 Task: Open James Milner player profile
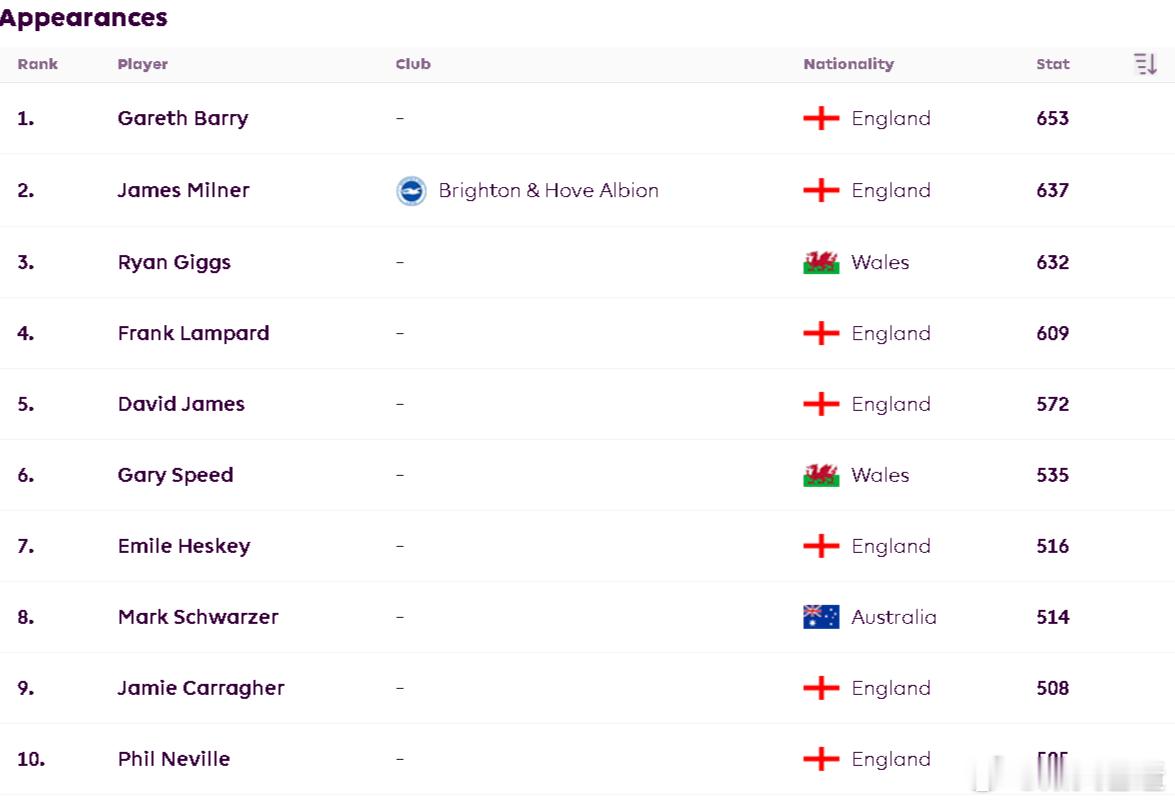coord(184,190)
